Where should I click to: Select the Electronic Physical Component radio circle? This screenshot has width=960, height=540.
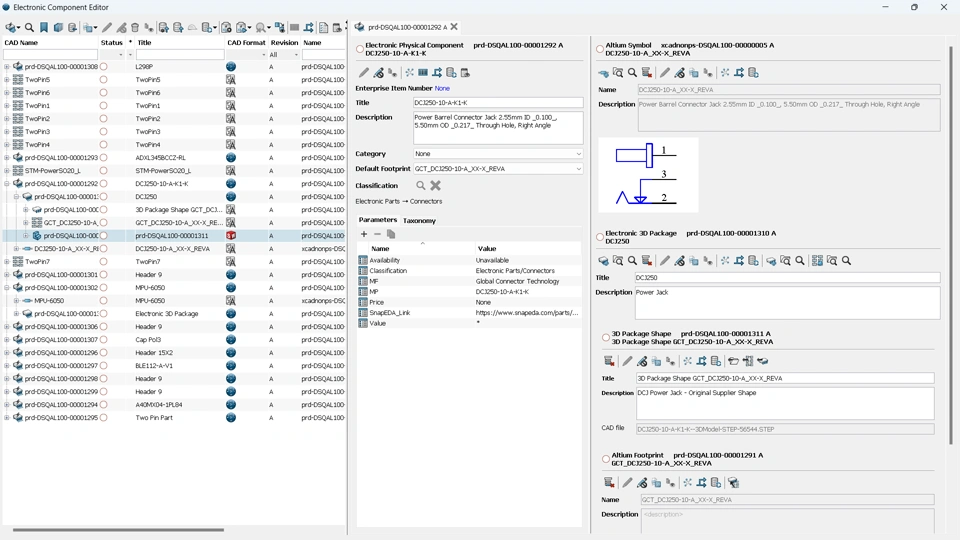(x=359, y=49)
